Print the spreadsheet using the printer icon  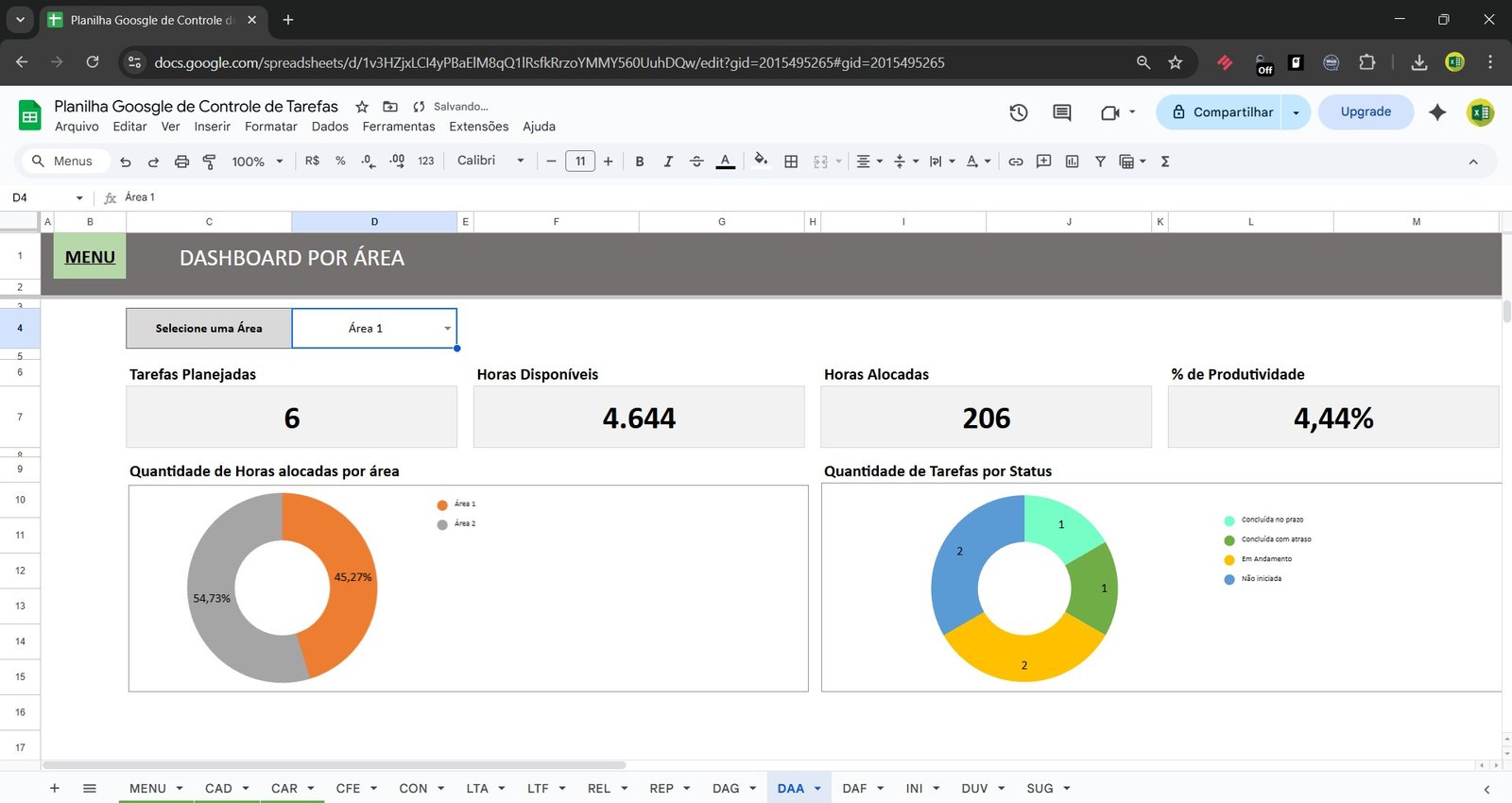(181, 162)
